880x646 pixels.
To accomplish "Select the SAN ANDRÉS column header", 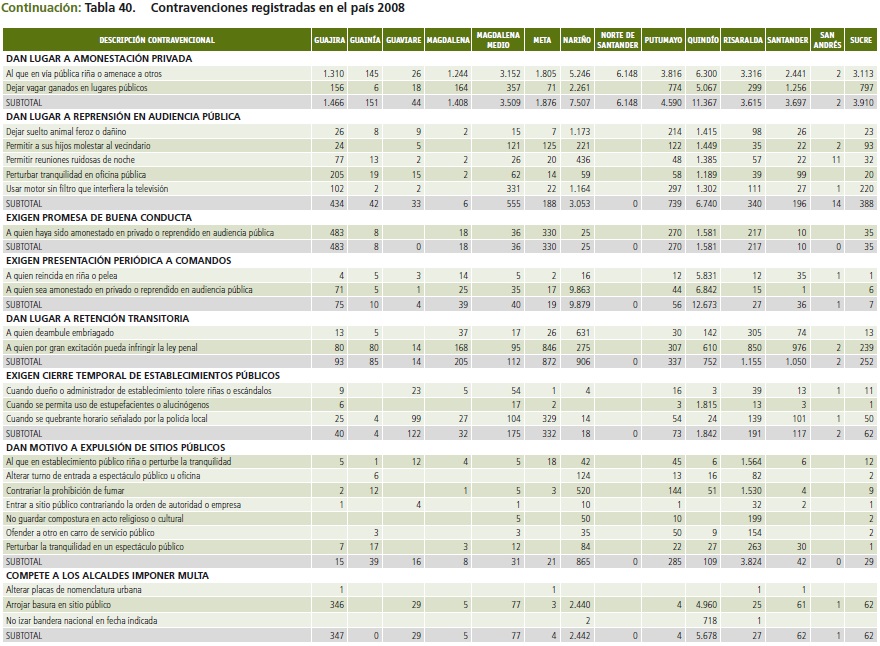I will pyautogui.click(x=827, y=40).
